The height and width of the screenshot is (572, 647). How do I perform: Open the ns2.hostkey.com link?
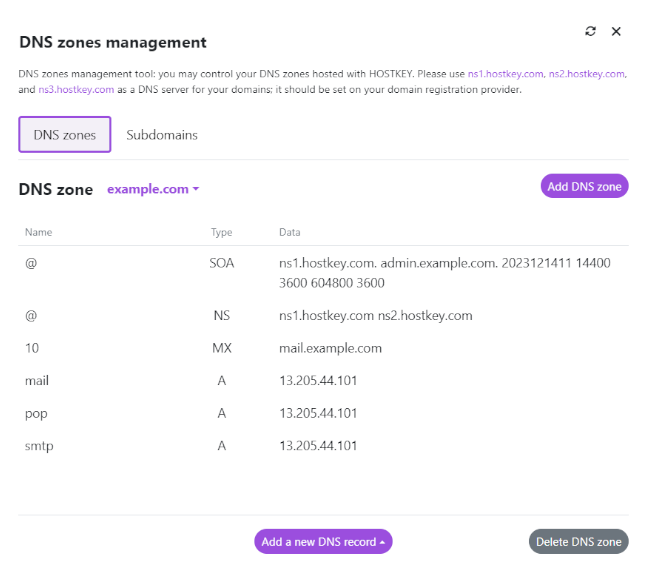tap(586, 75)
